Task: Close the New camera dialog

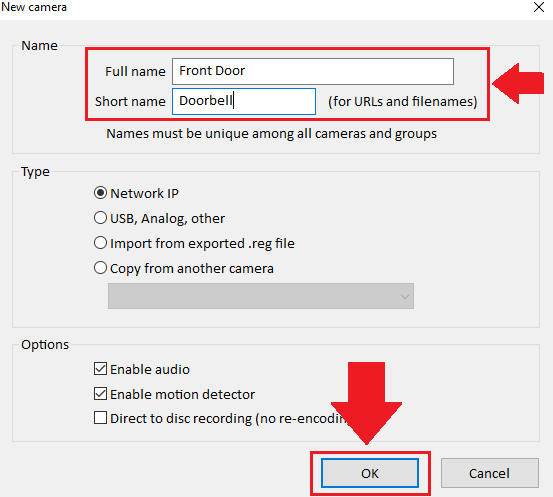Action: (x=539, y=7)
